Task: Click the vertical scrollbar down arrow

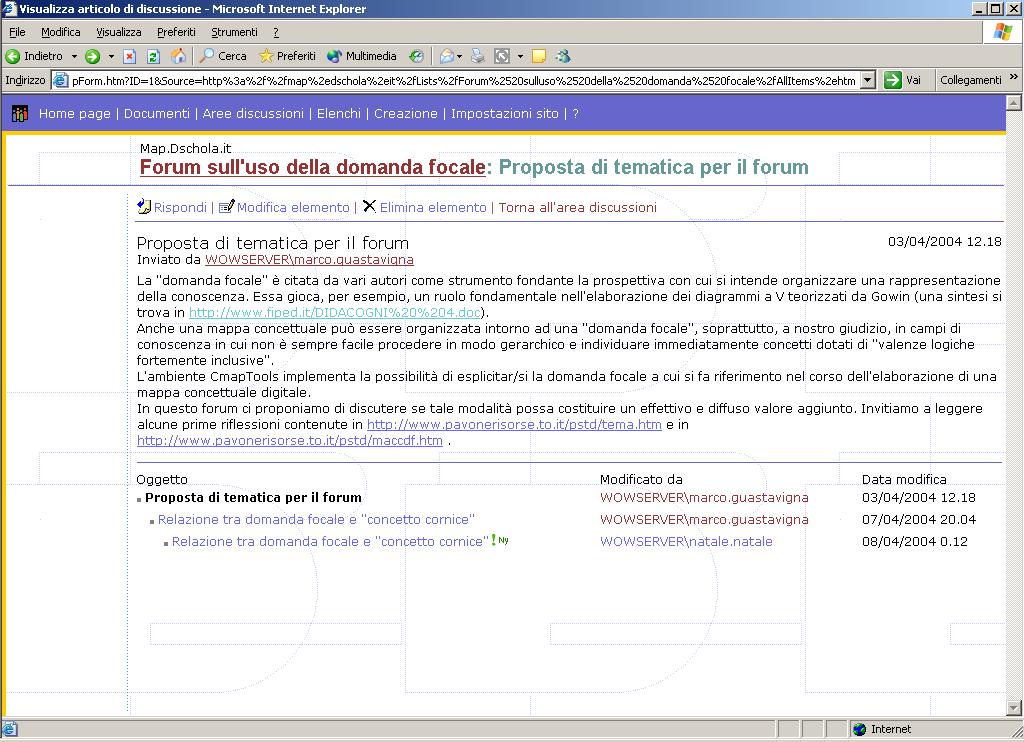Action: [1013, 709]
